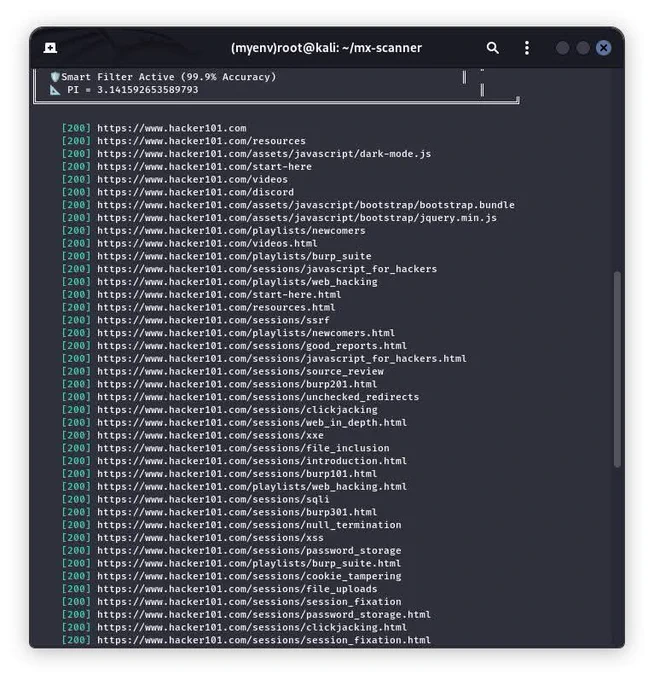Image resolution: width=654 pixels, height=680 pixels.
Task: Click the playlists/newcomers URL without .html
Action: (x=231, y=231)
